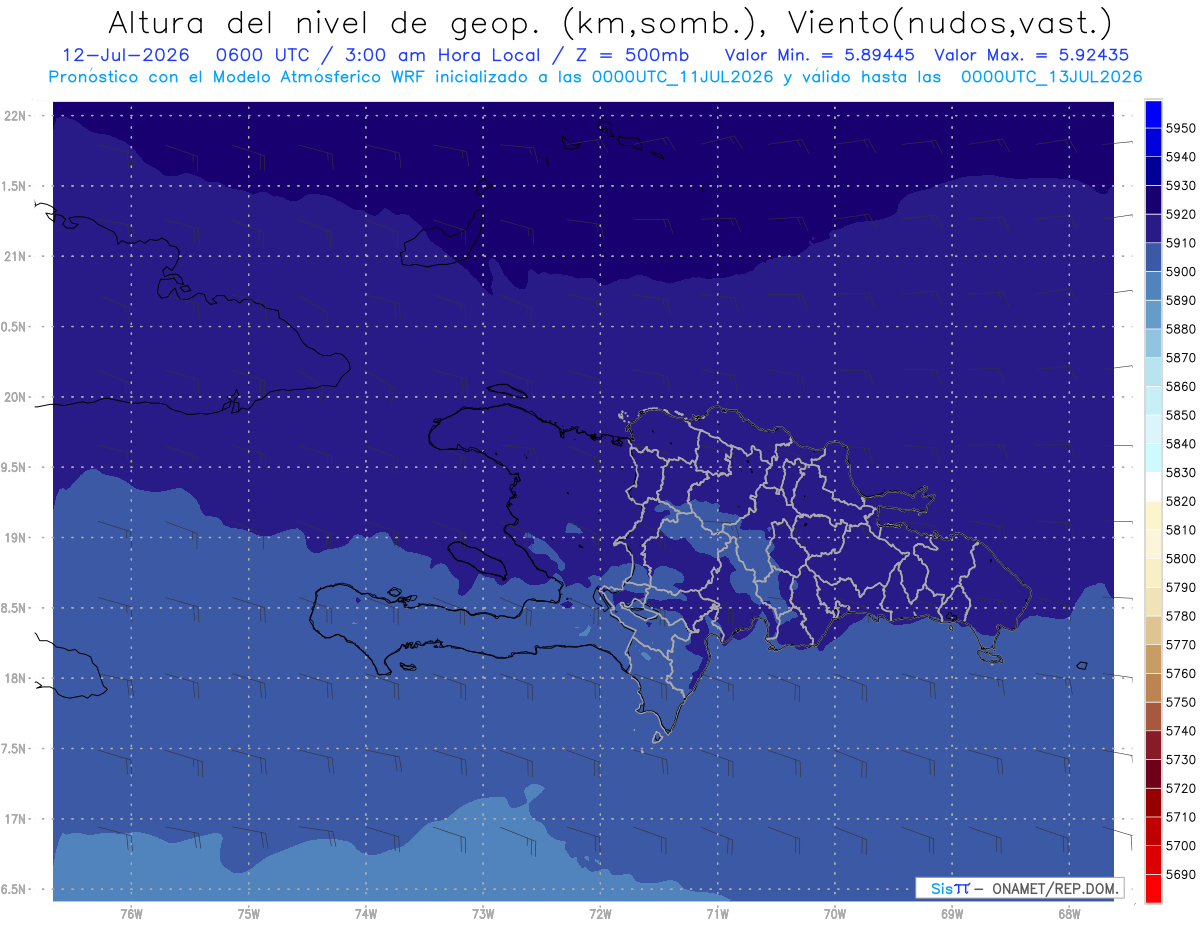Click the 72W longitude axis label
The image size is (1200, 927).
600,913
